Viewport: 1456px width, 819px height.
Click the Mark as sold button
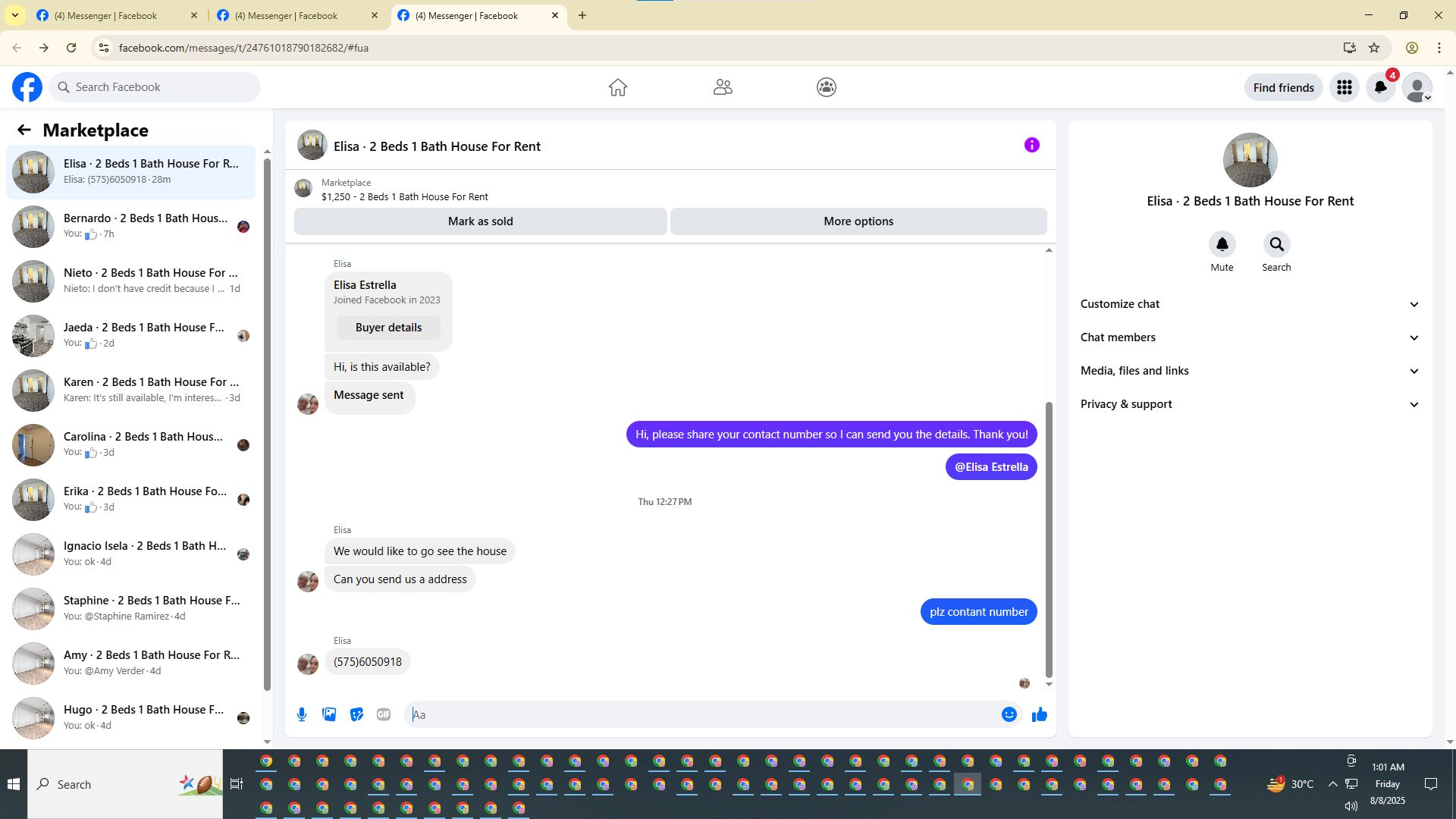pyautogui.click(x=480, y=221)
